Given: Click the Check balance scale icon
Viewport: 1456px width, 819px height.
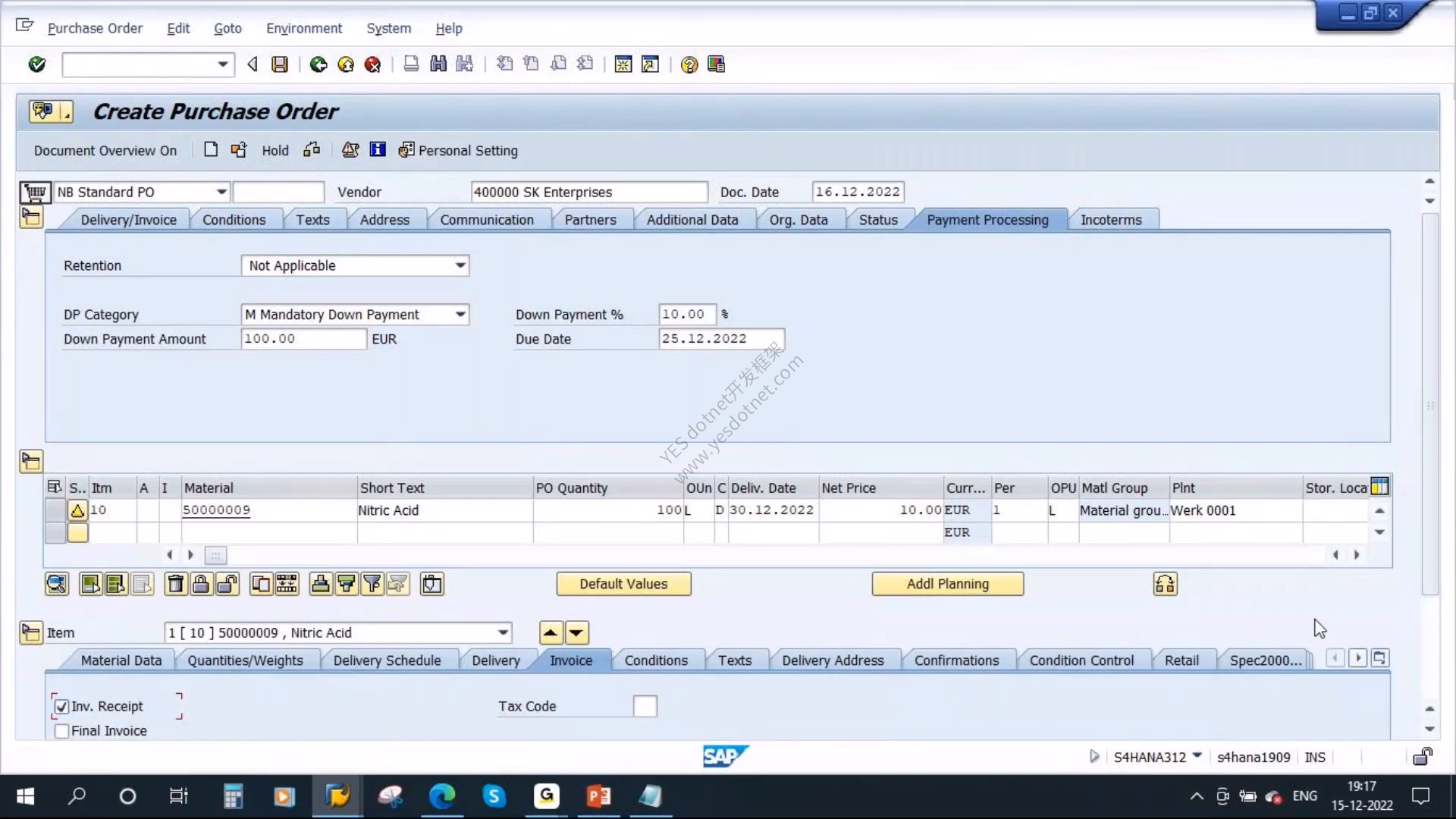Looking at the screenshot, I should (x=350, y=150).
